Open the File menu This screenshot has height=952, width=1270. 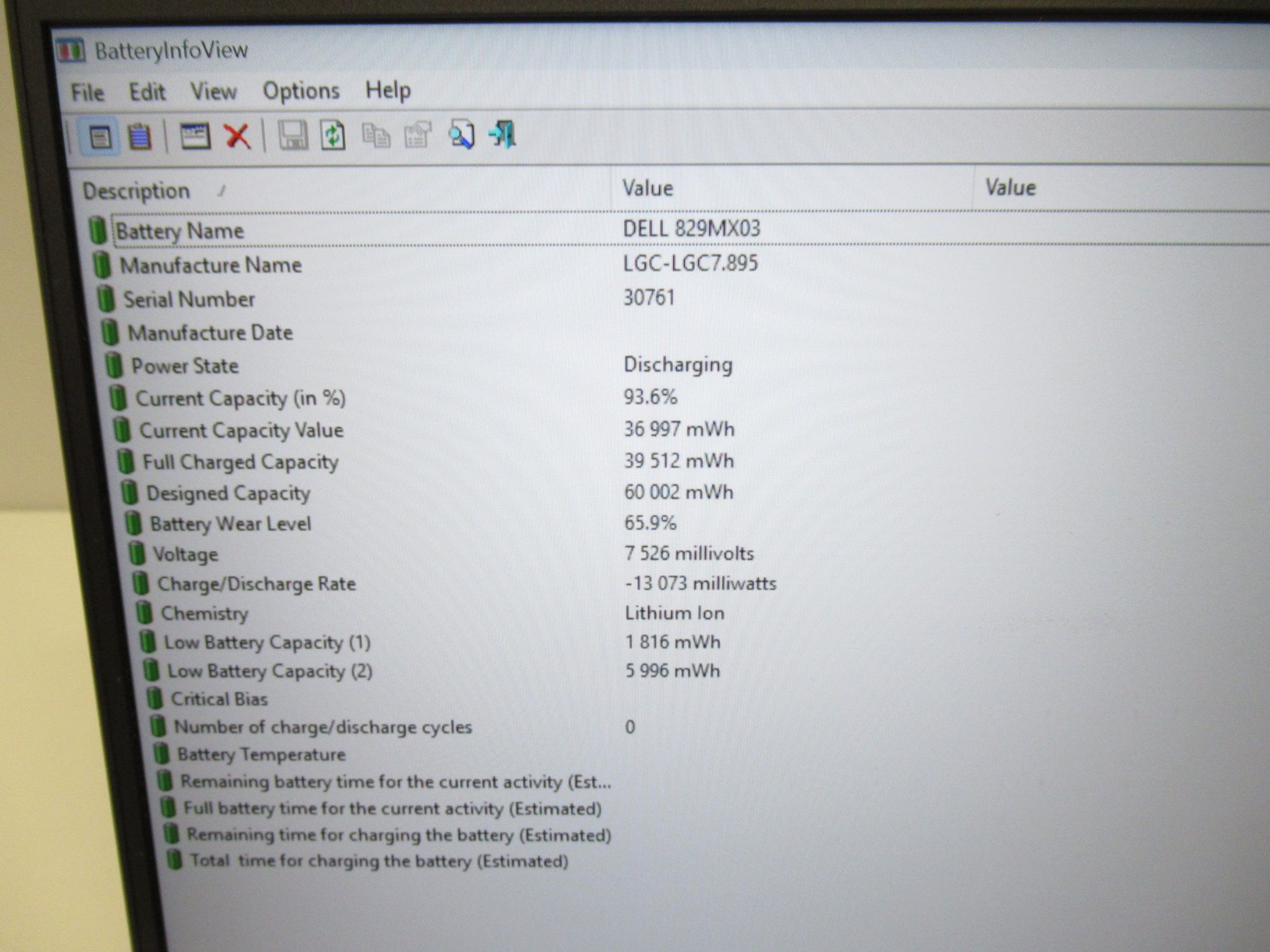[x=87, y=93]
